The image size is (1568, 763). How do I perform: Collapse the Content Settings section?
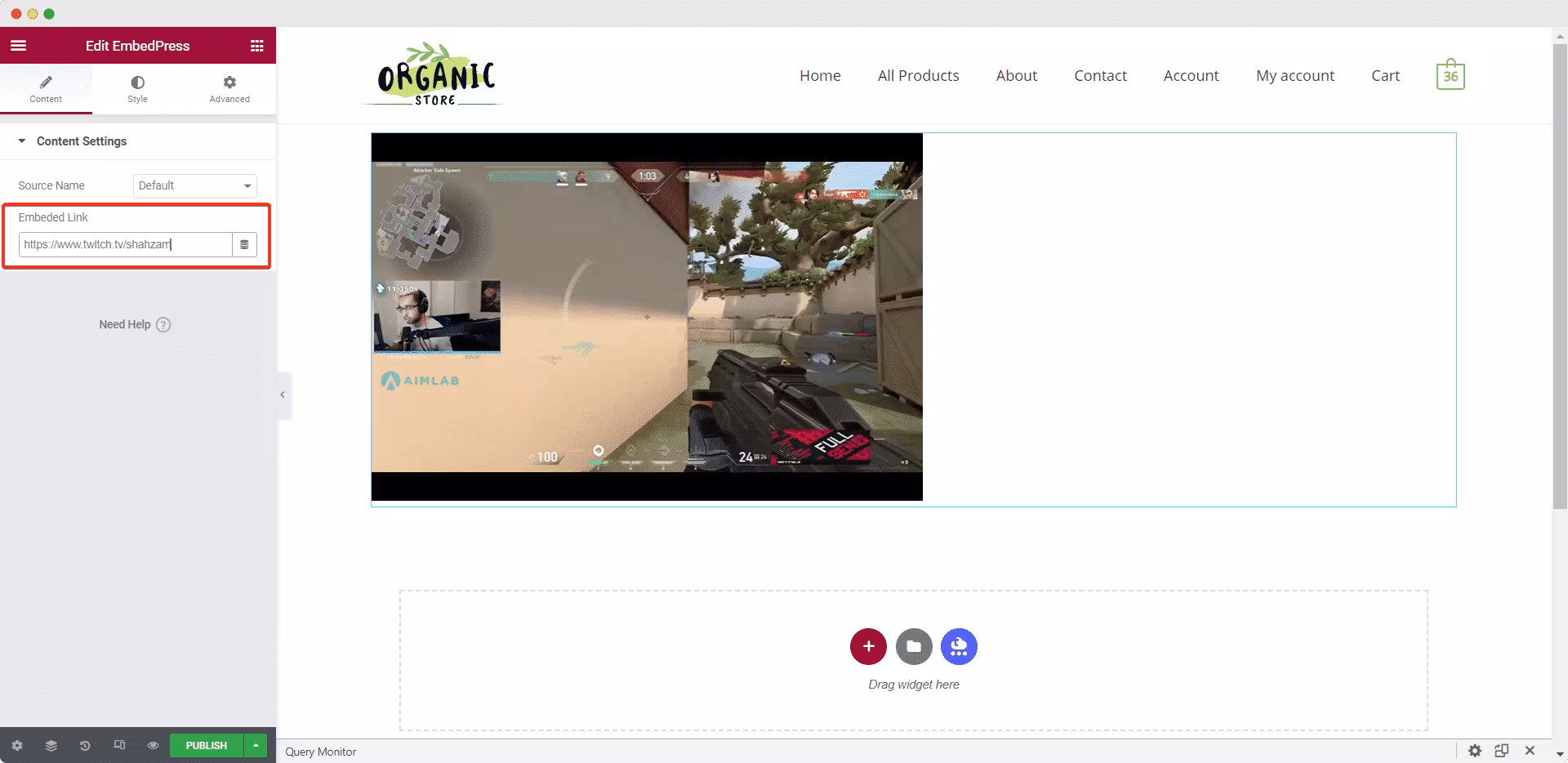pos(138,141)
